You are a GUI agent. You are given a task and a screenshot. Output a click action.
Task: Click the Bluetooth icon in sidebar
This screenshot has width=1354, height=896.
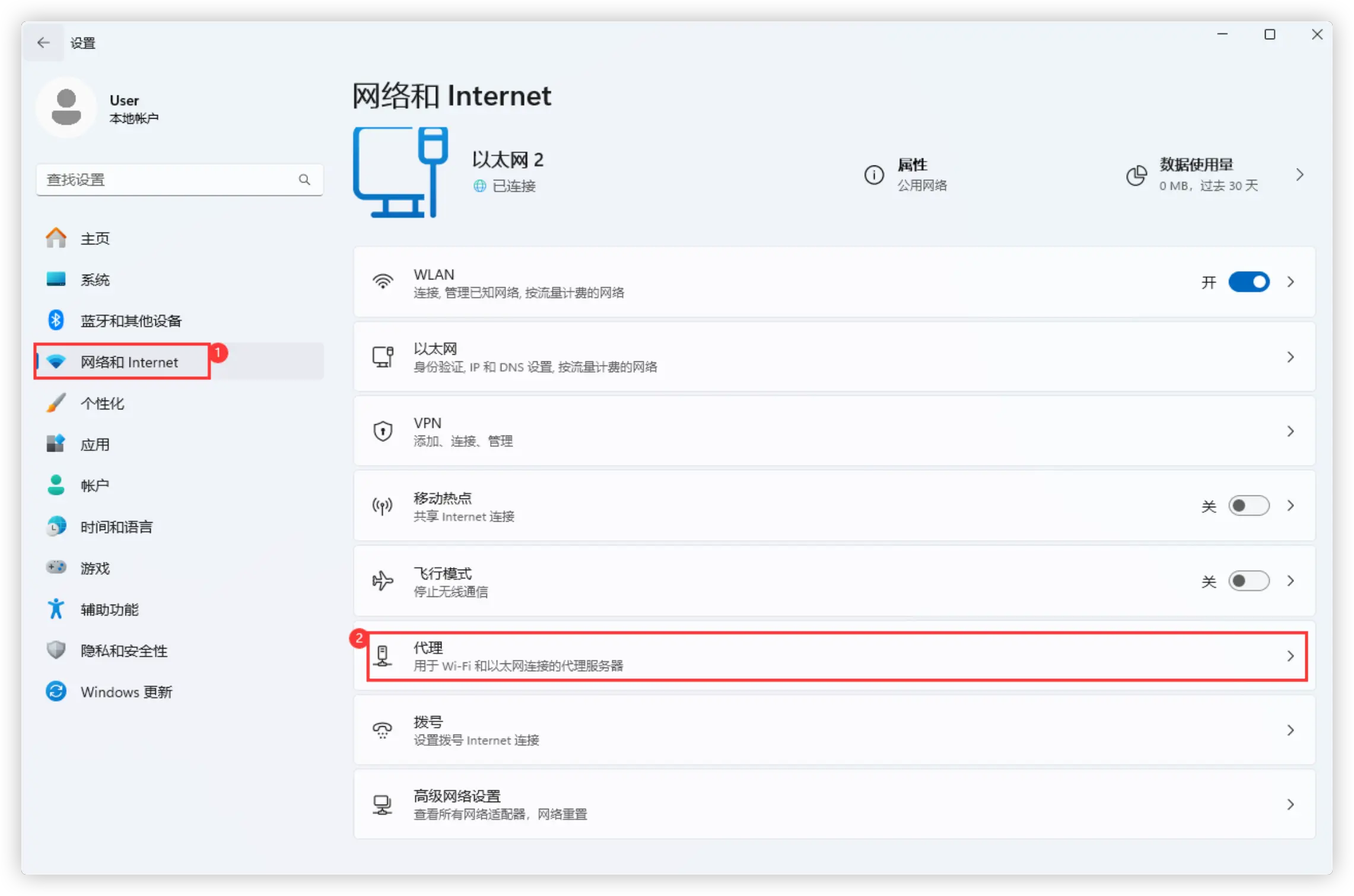(56, 320)
